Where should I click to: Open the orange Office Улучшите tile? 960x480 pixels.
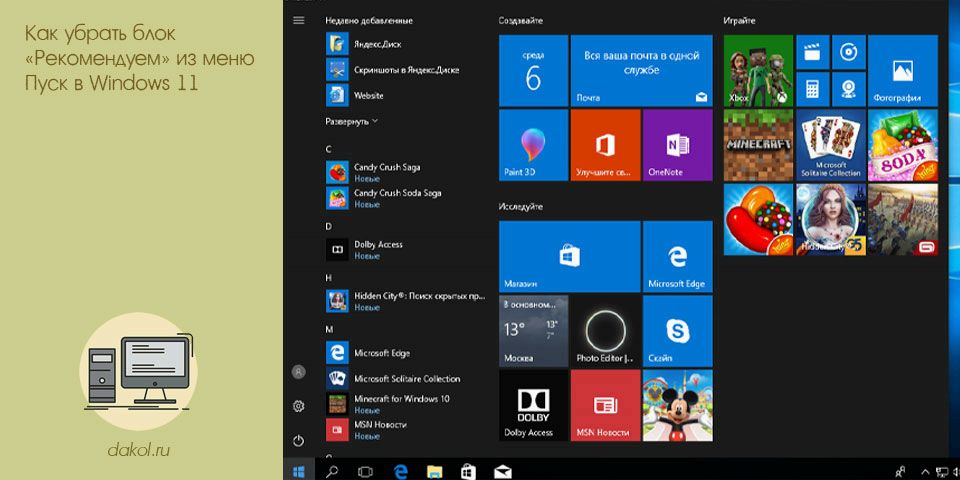(605, 145)
